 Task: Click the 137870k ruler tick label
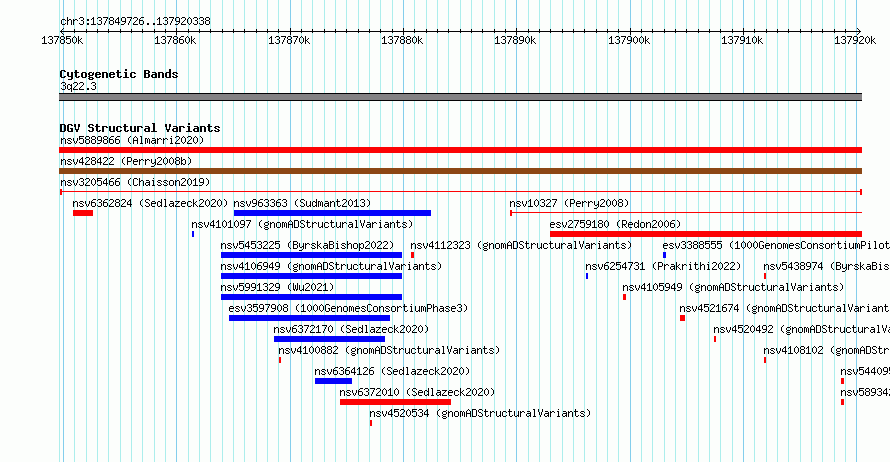tap(289, 40)
